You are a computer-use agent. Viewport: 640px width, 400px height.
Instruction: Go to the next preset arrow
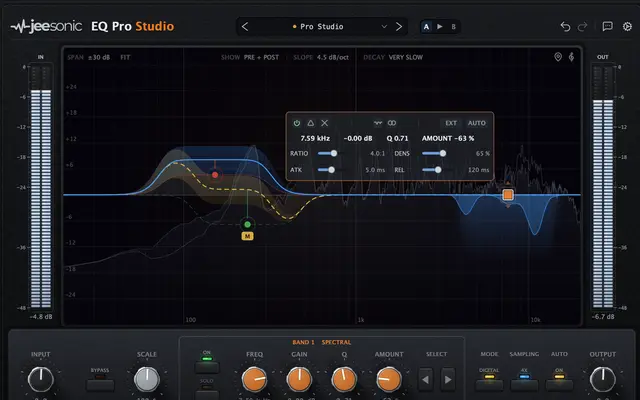(399, 27)
